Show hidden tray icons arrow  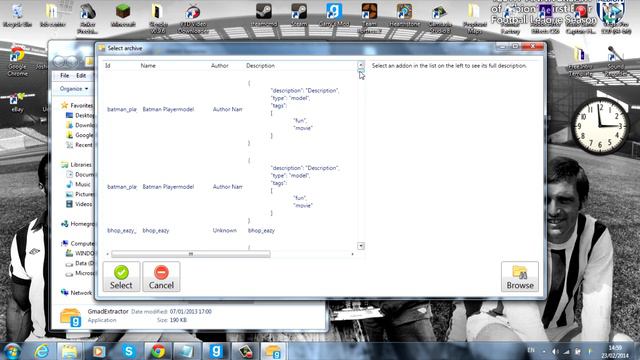(544, 351)
